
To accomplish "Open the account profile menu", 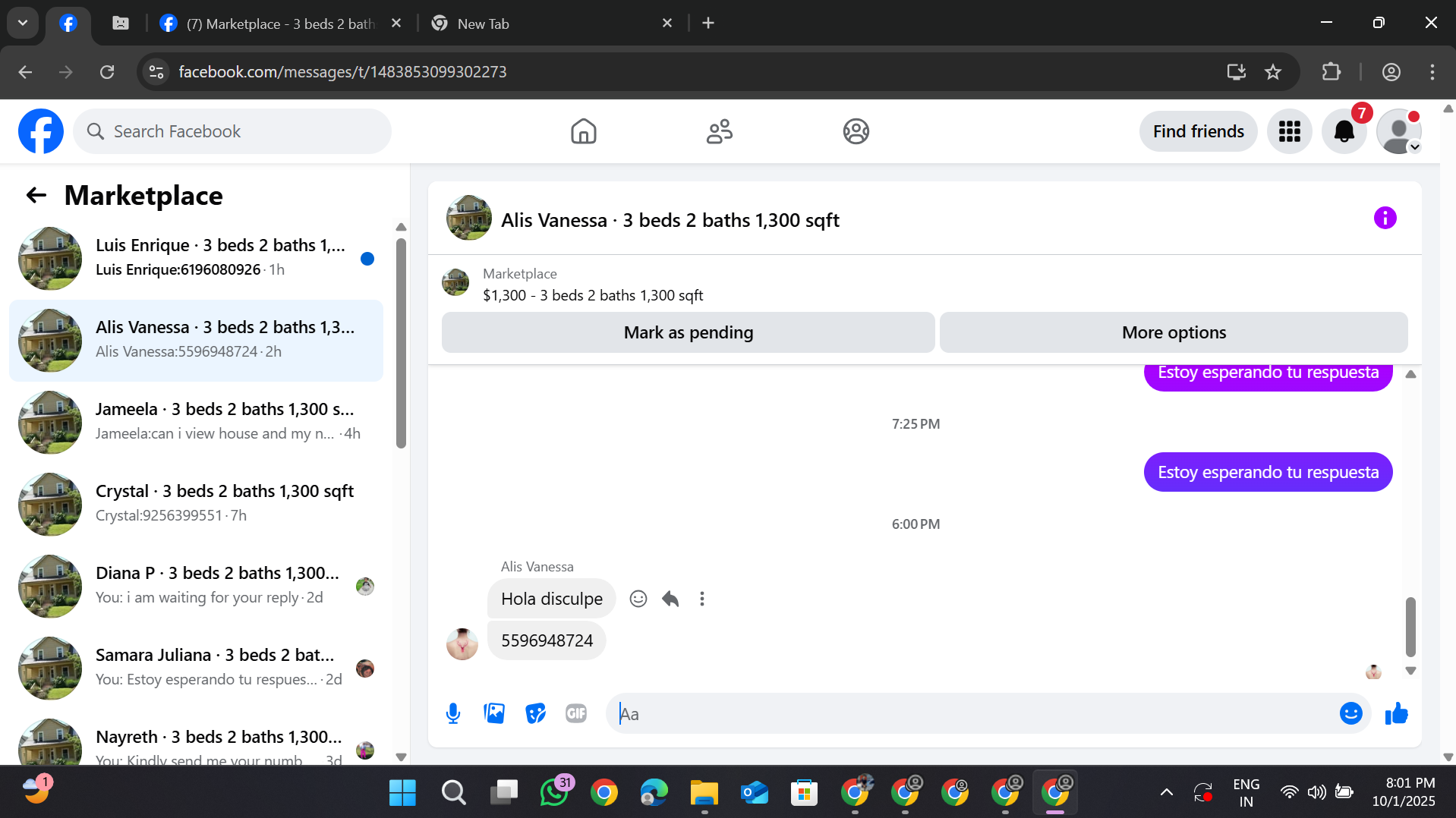I will [1398, 131].
